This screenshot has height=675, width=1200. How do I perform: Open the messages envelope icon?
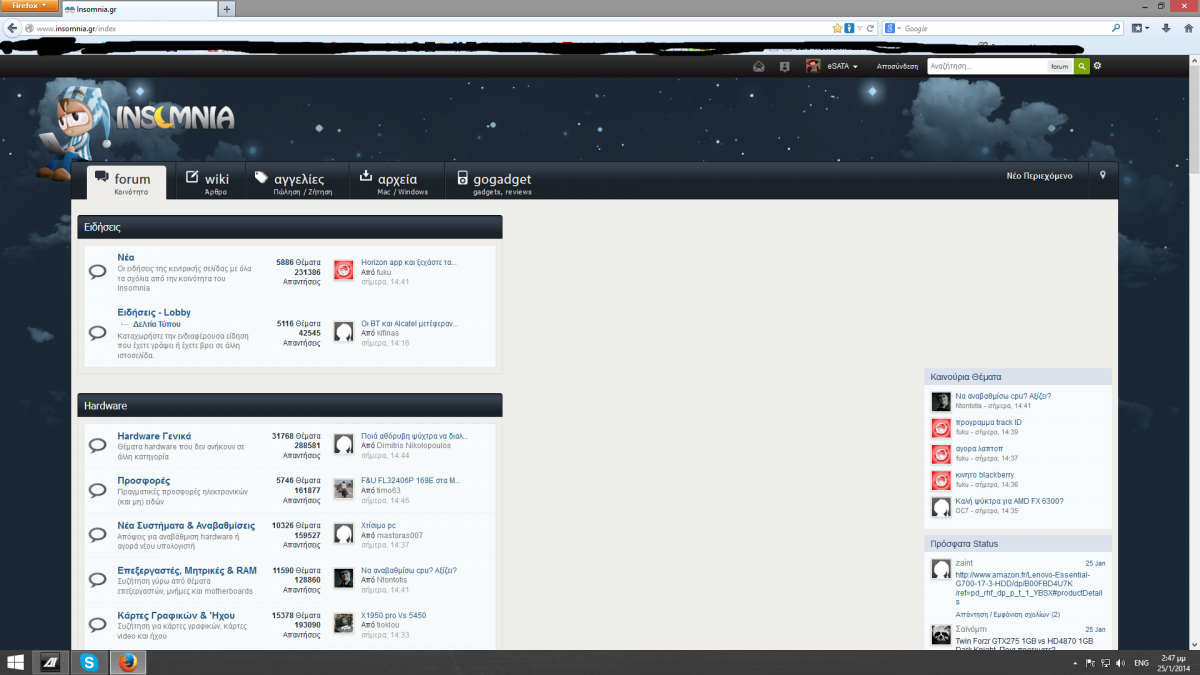click(759, 66)
